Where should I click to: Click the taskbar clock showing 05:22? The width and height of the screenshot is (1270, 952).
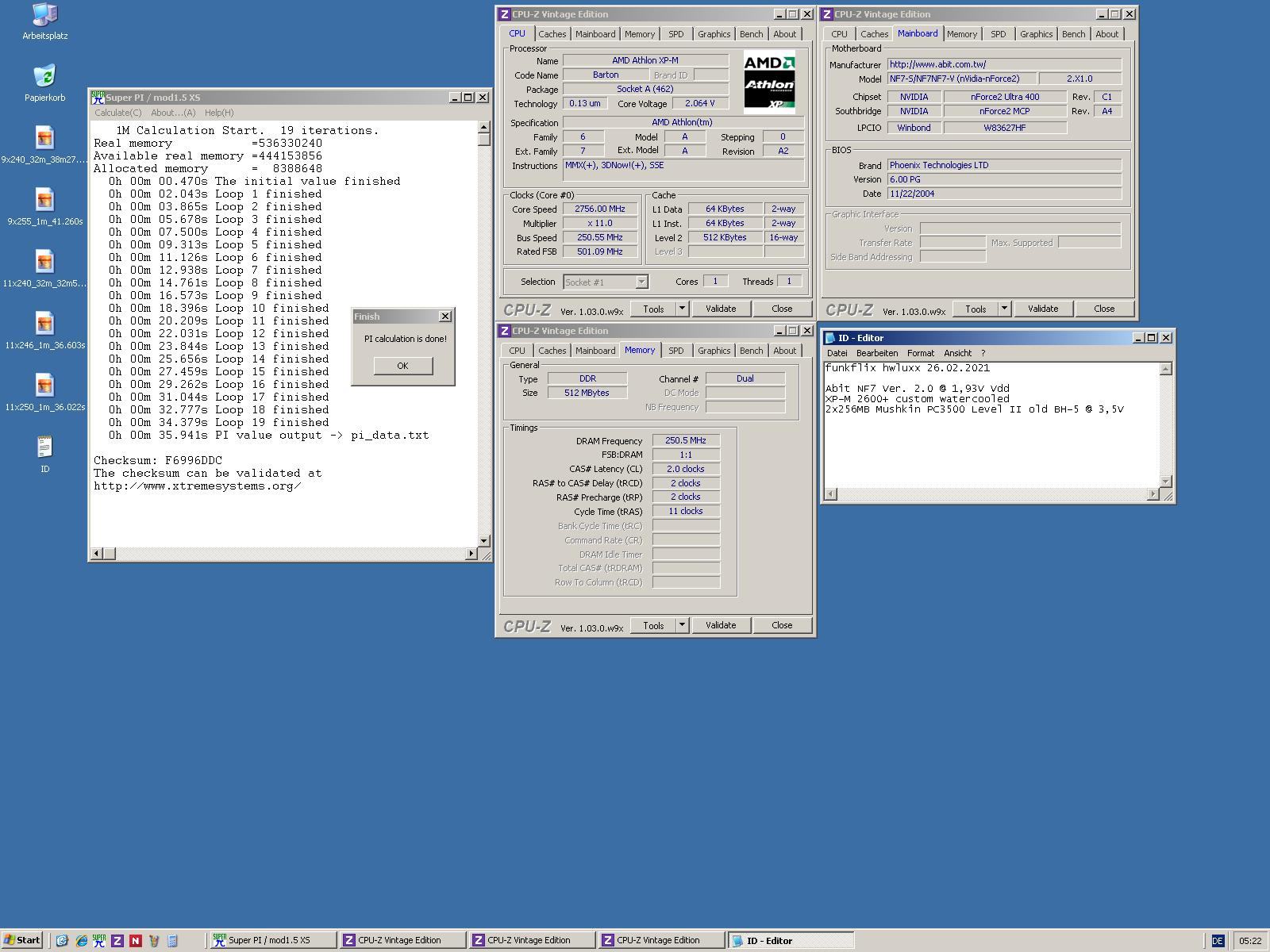point(1249,941)
